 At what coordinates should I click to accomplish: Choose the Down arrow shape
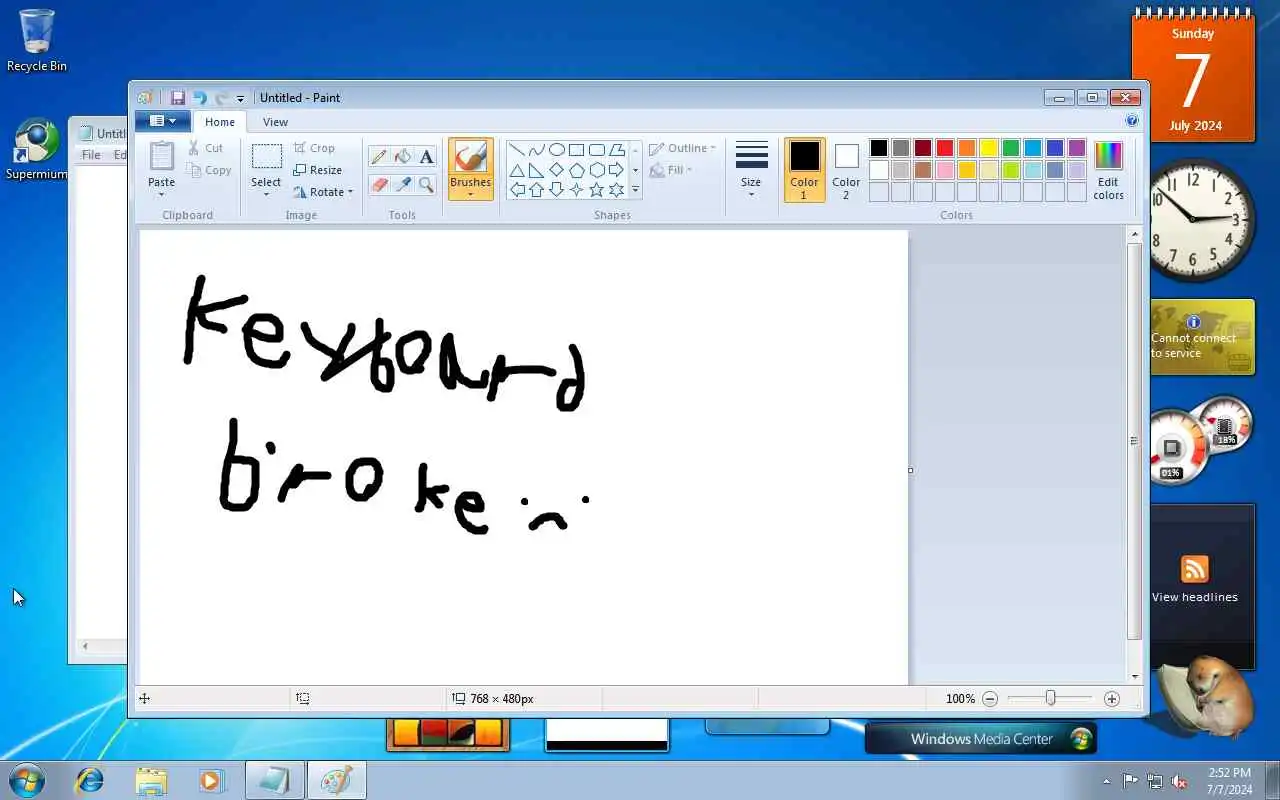[557, 190]
